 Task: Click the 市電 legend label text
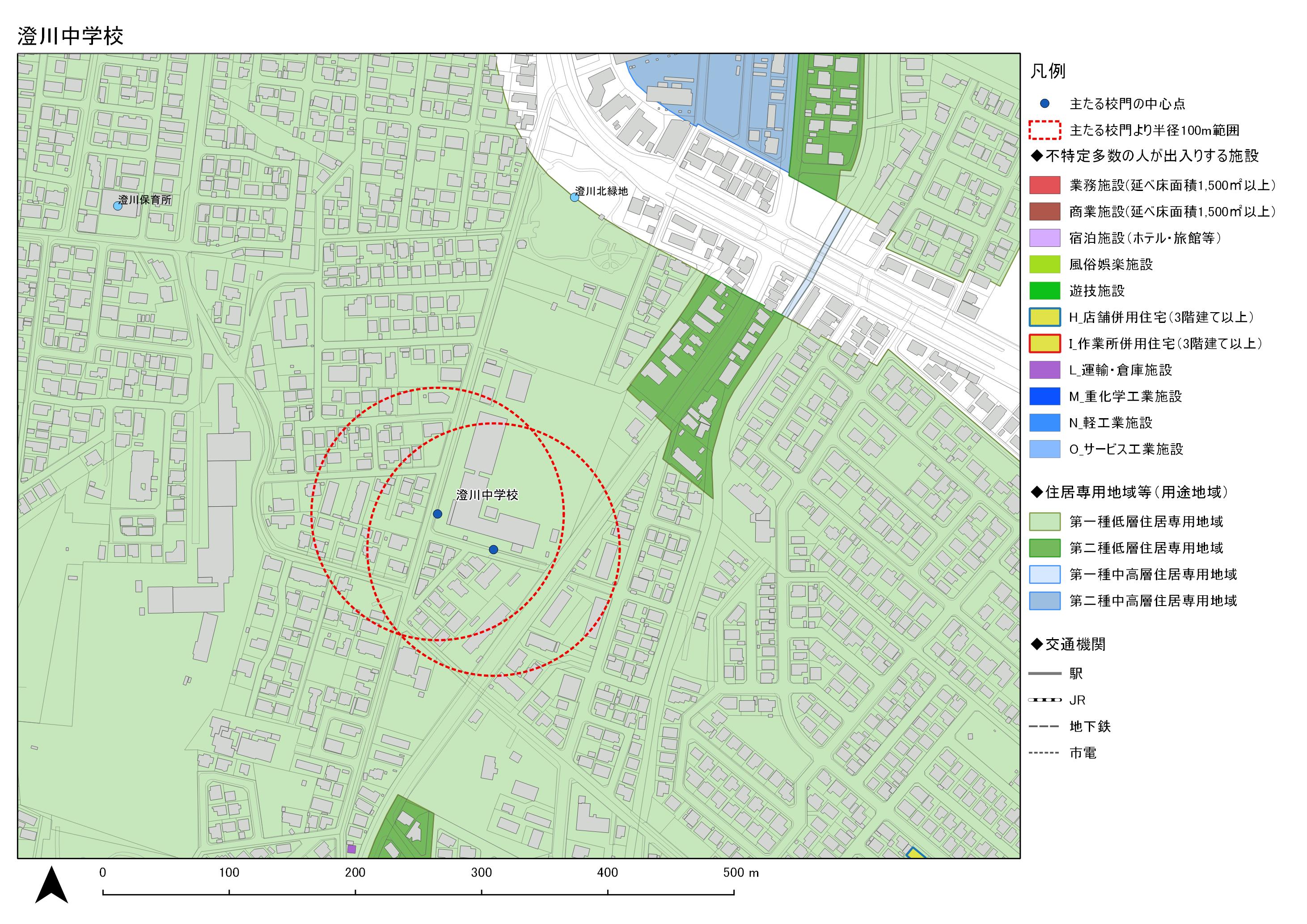pos(1083,753)
